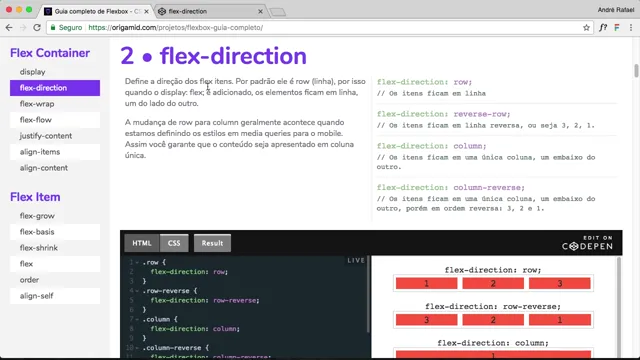Click the Flex Container sidebar heading
The width and height of the screenshot is (640, 360).
(x=50, y=53)
